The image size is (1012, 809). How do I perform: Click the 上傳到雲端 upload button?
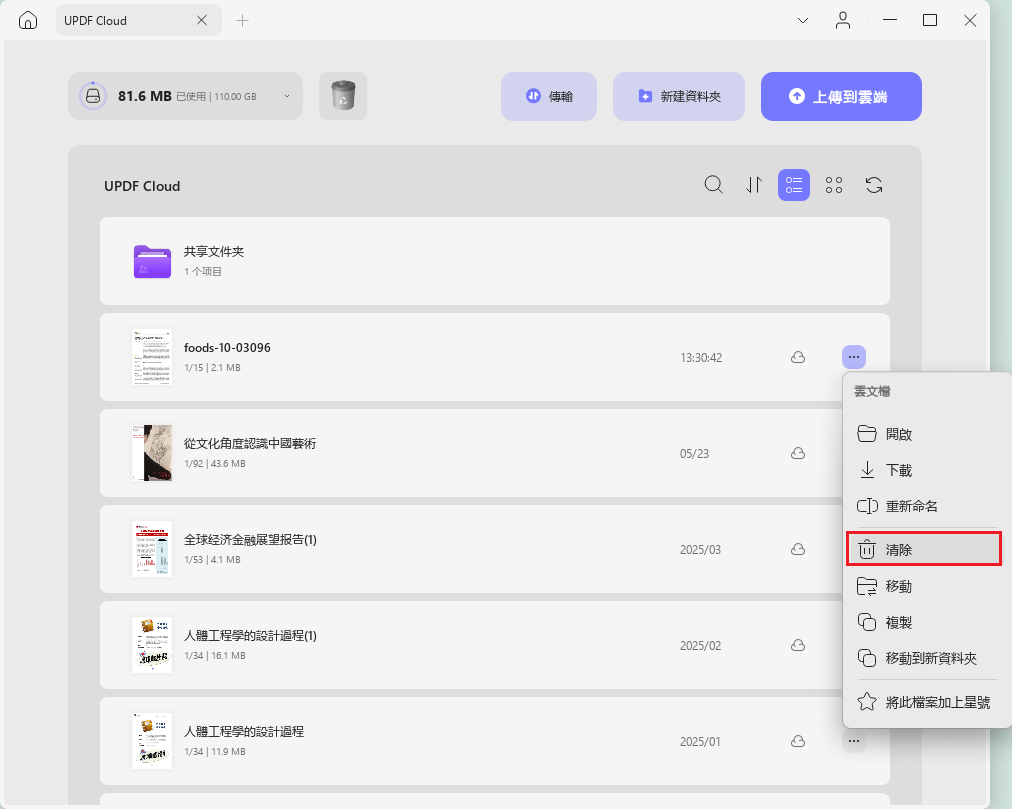841,96
